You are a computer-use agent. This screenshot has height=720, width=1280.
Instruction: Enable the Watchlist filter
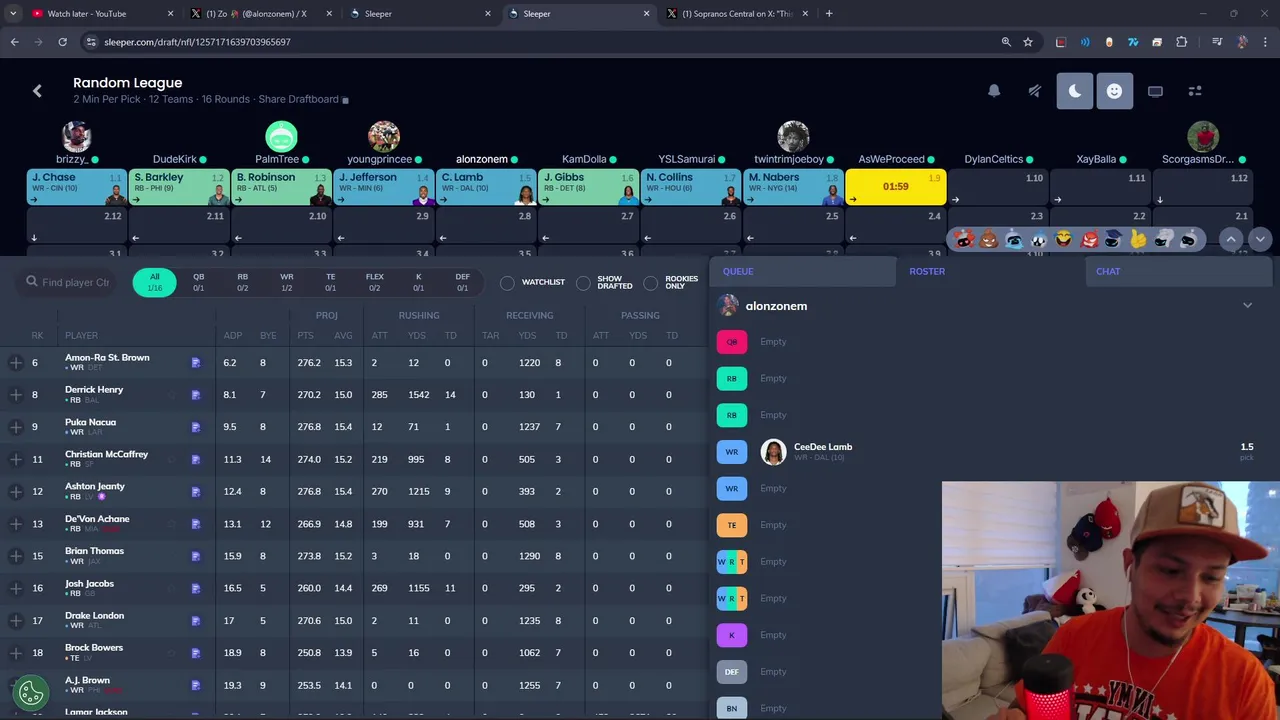tap(507, 283)
